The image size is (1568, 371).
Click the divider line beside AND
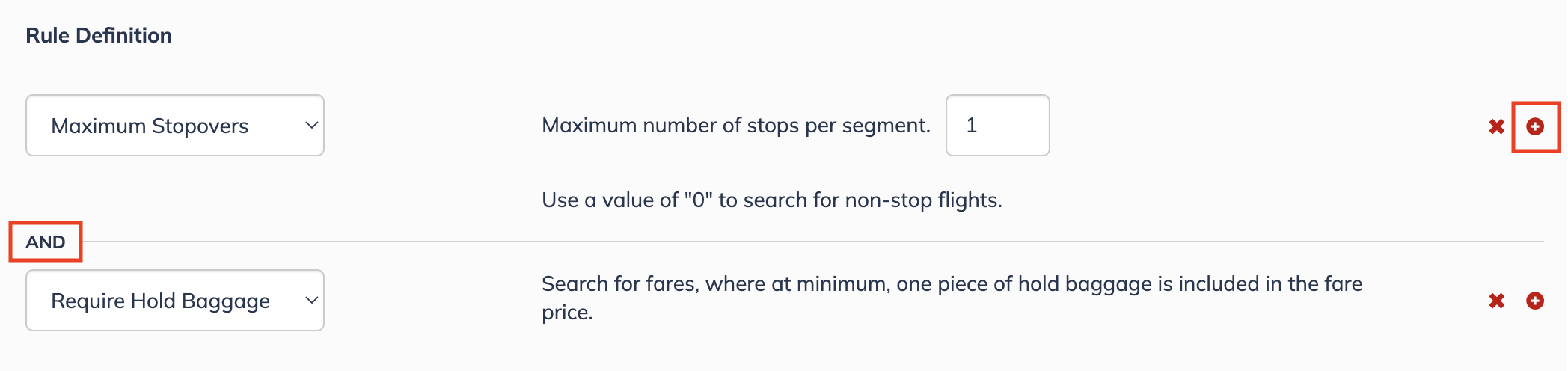[812, 242]
